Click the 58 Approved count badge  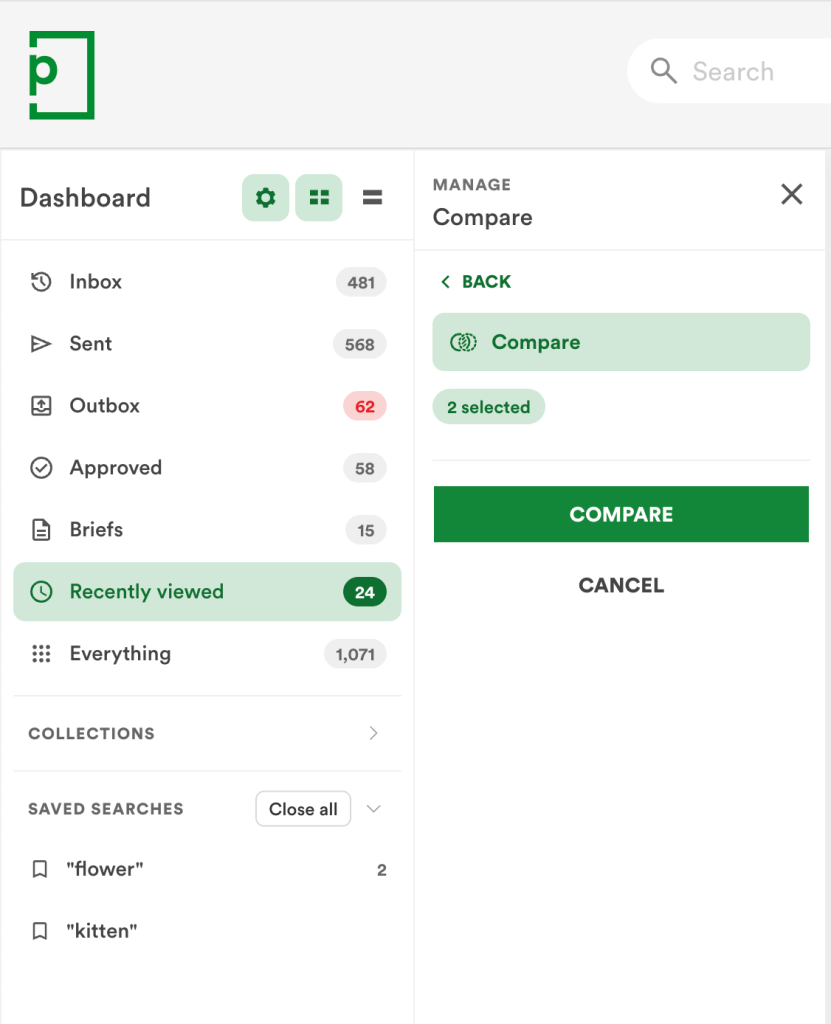pyautogui.click(x=365, y=468)
